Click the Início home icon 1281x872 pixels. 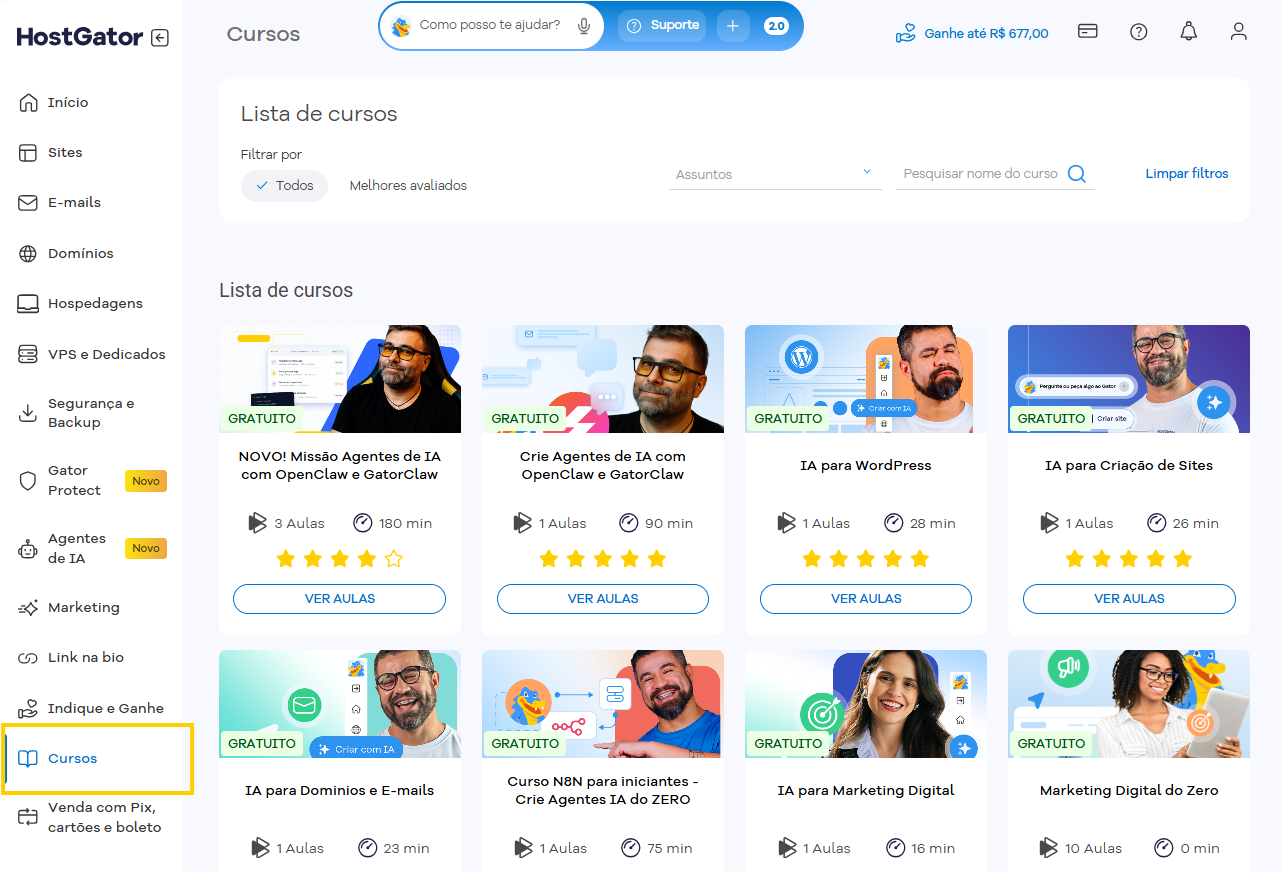coord(28,102)
